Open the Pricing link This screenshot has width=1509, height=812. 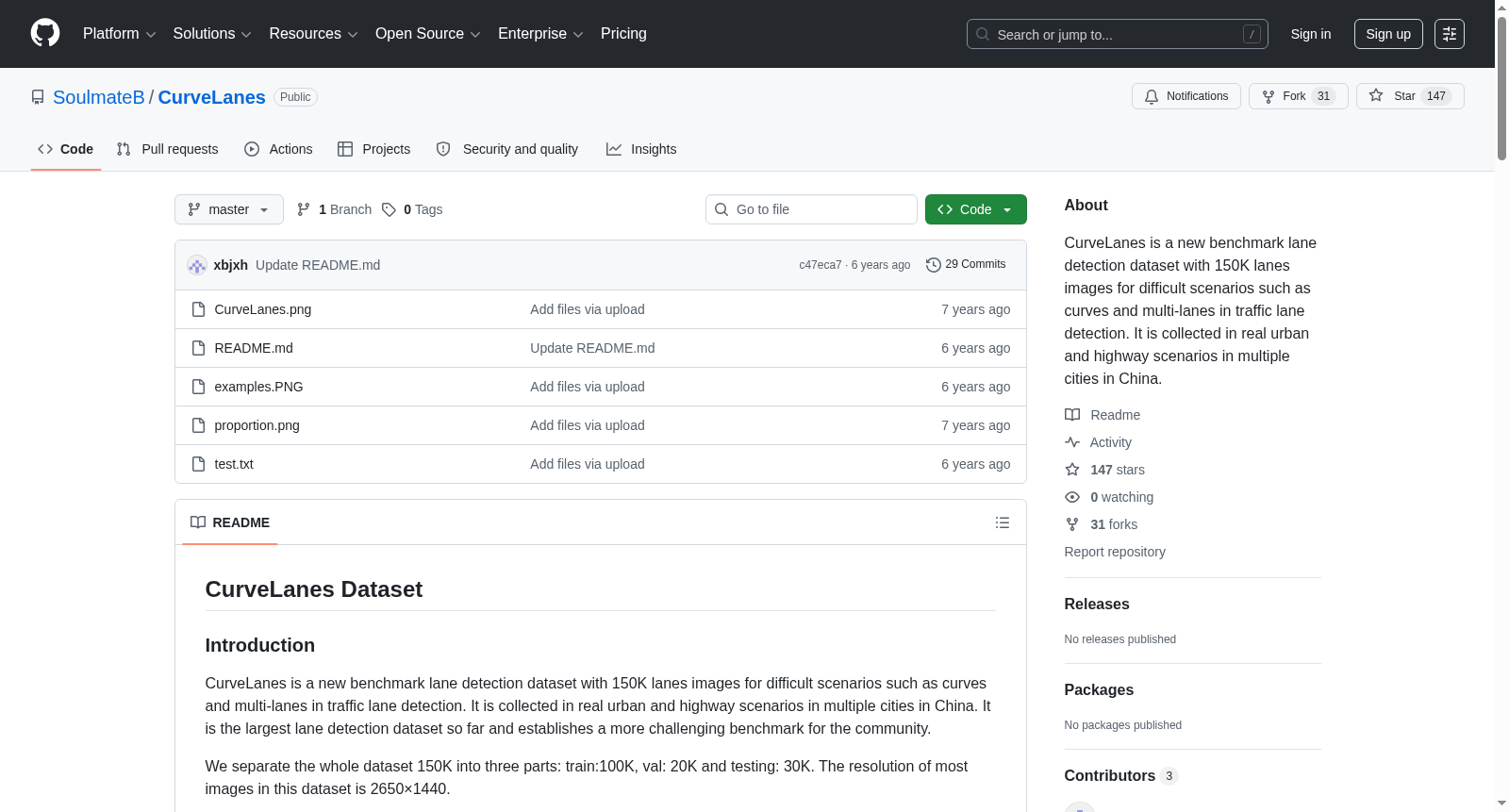tap(623, 34)
